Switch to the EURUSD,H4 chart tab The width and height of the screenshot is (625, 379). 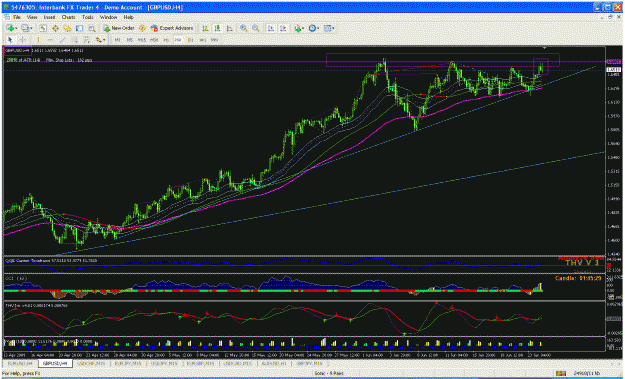[x=20, y=363]
